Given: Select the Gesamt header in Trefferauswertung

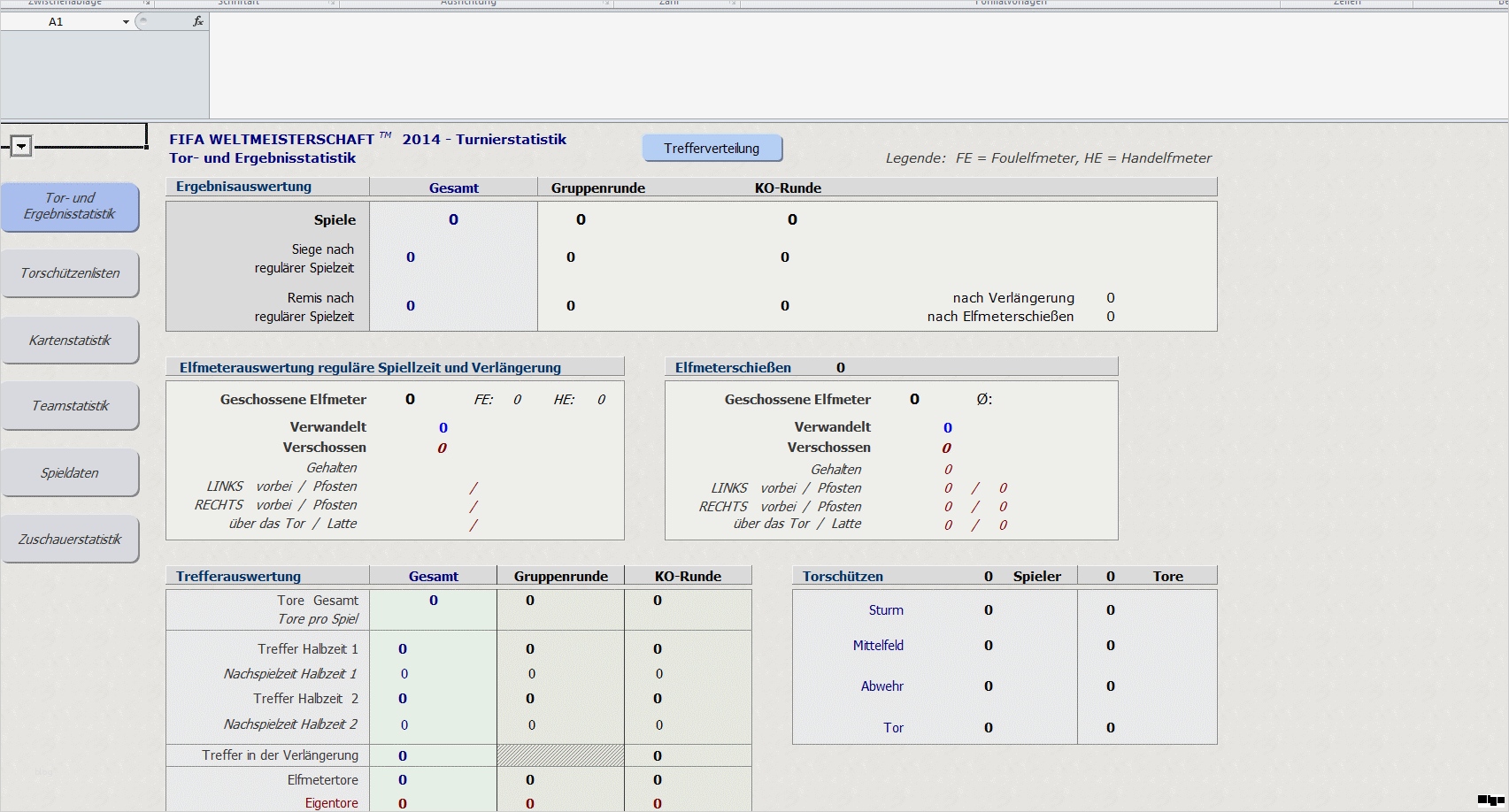Looking at the screenshot, I should click(434, 577).
